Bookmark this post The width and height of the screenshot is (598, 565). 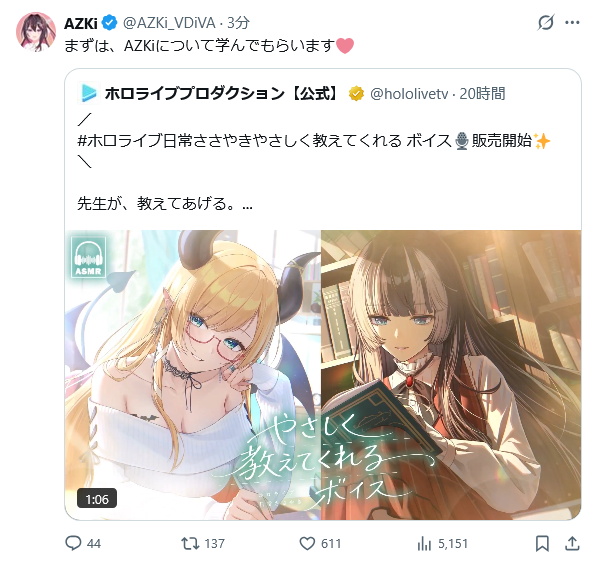point(542,543)
